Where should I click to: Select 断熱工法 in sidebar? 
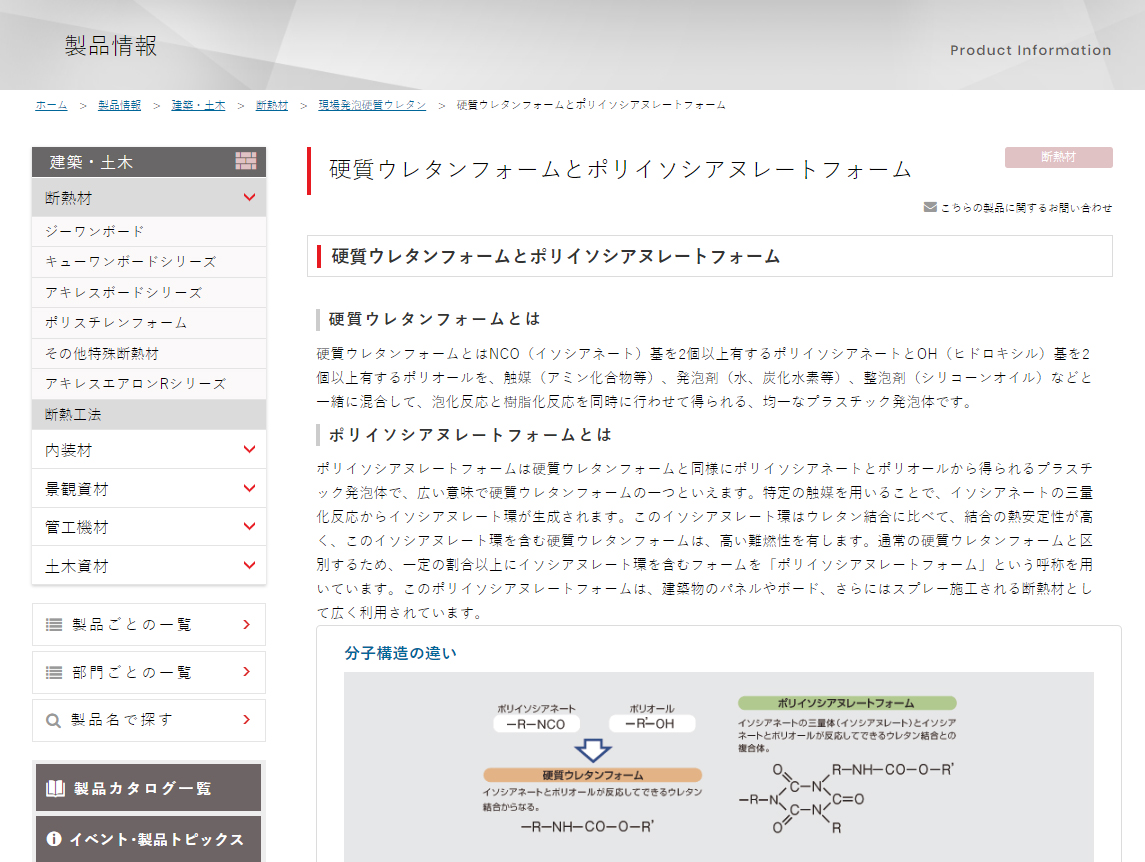pyautogui.click(x=149, y=415)
